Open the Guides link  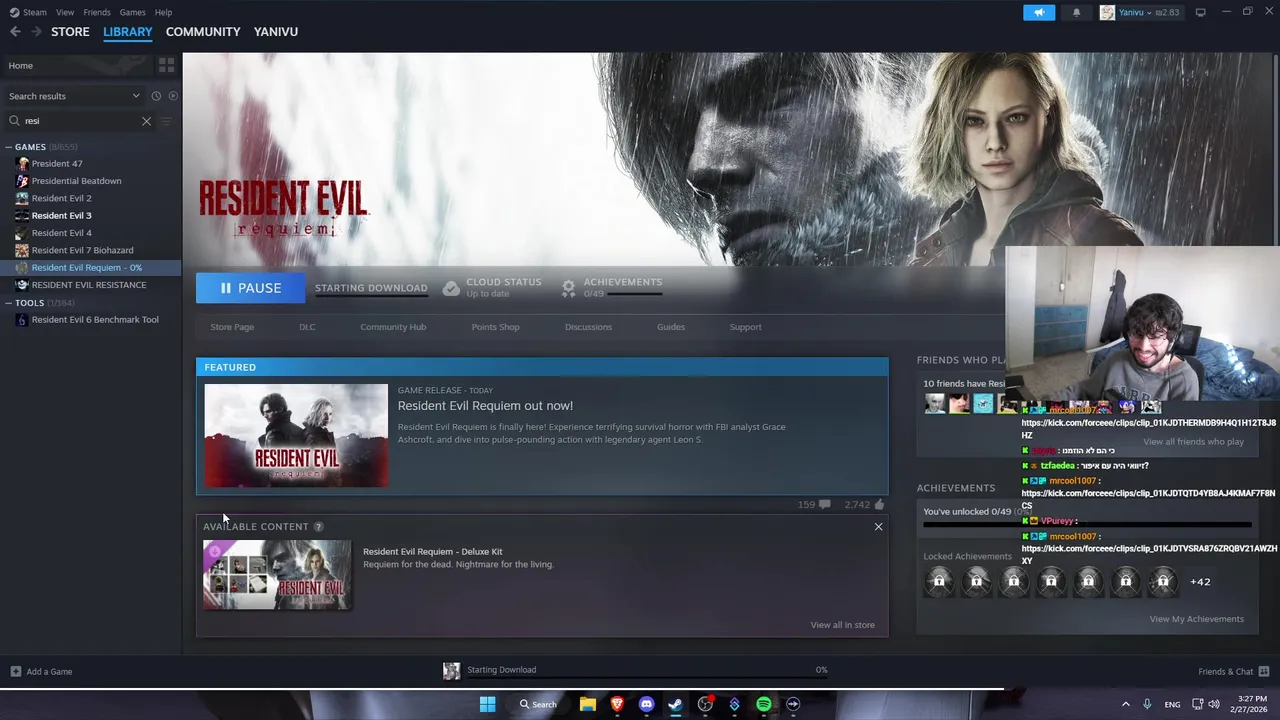pyautogui.click(x=671, y=327)
